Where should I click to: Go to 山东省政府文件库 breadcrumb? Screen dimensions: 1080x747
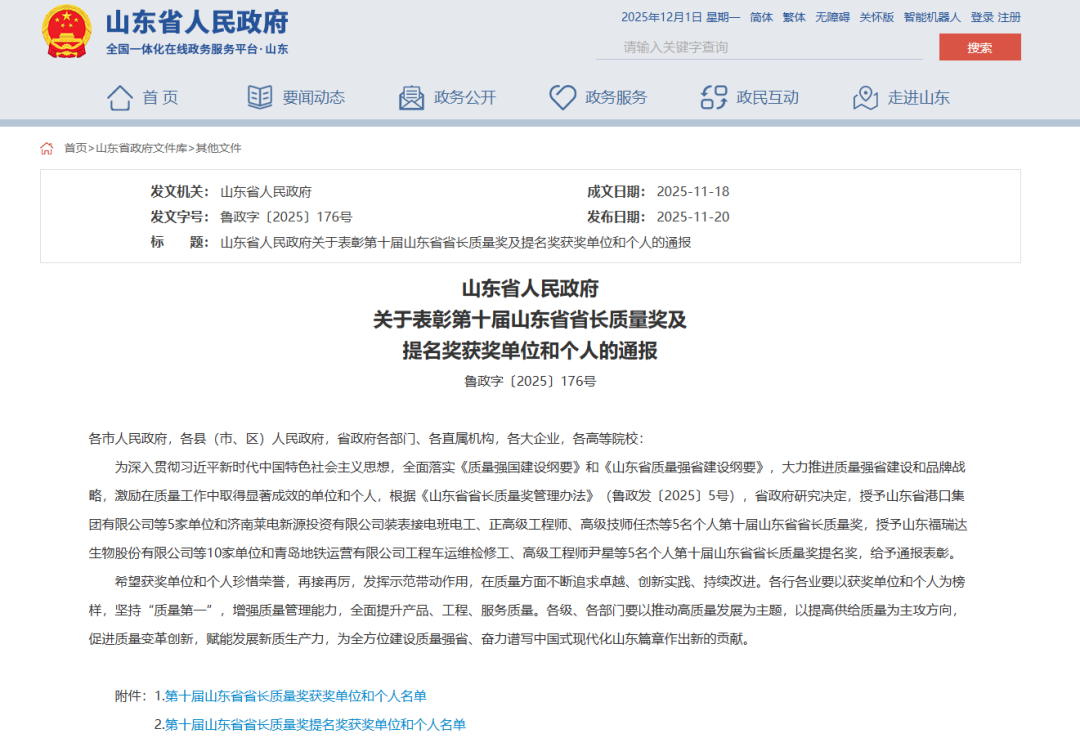tap(141, 148)
